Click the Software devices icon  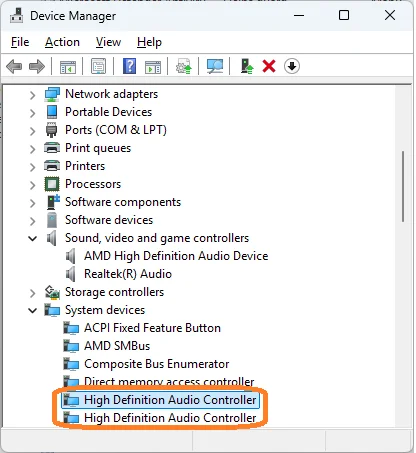point(52,220)
